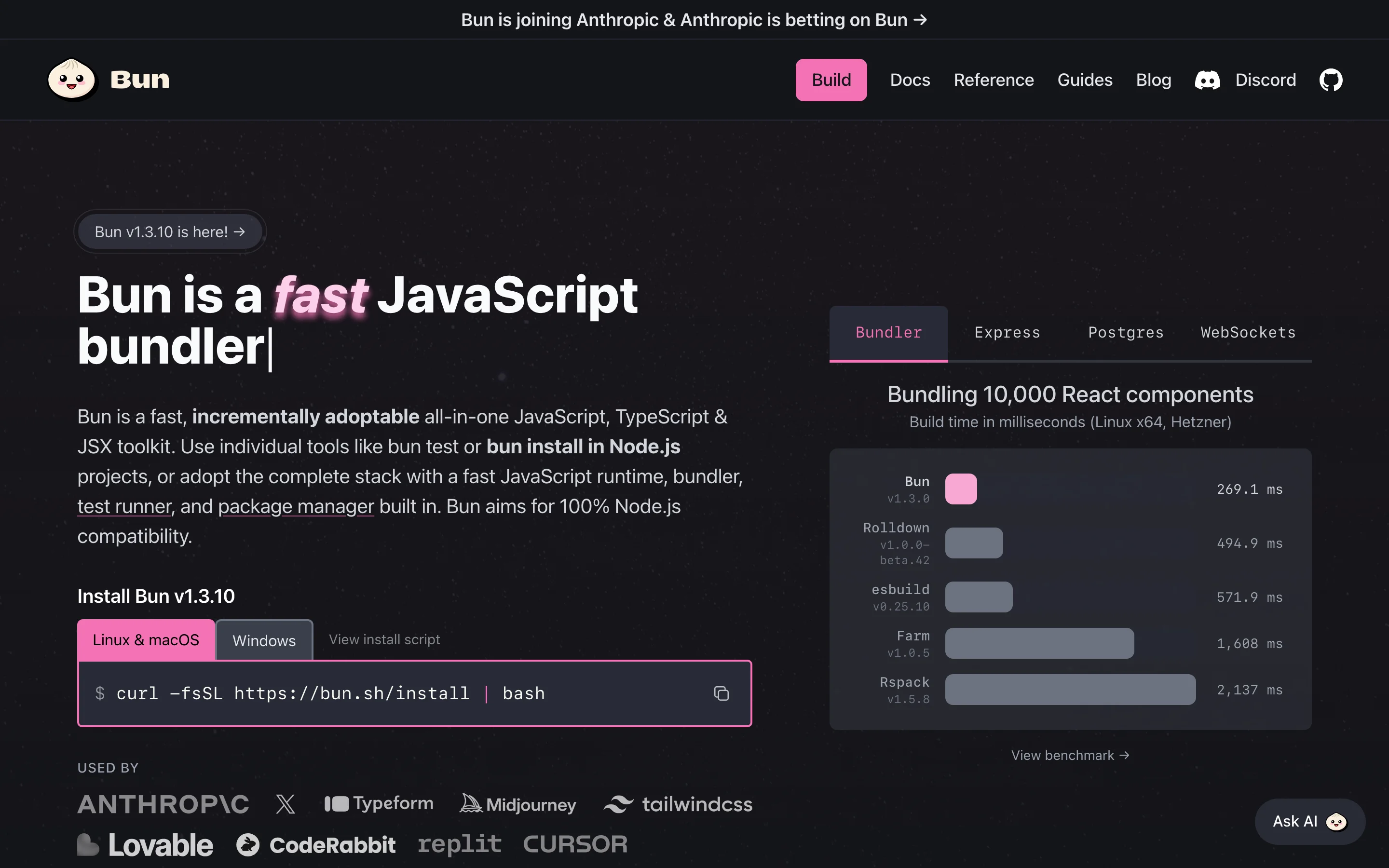
Task: Click the pink Build button
Action: (831, 80)
